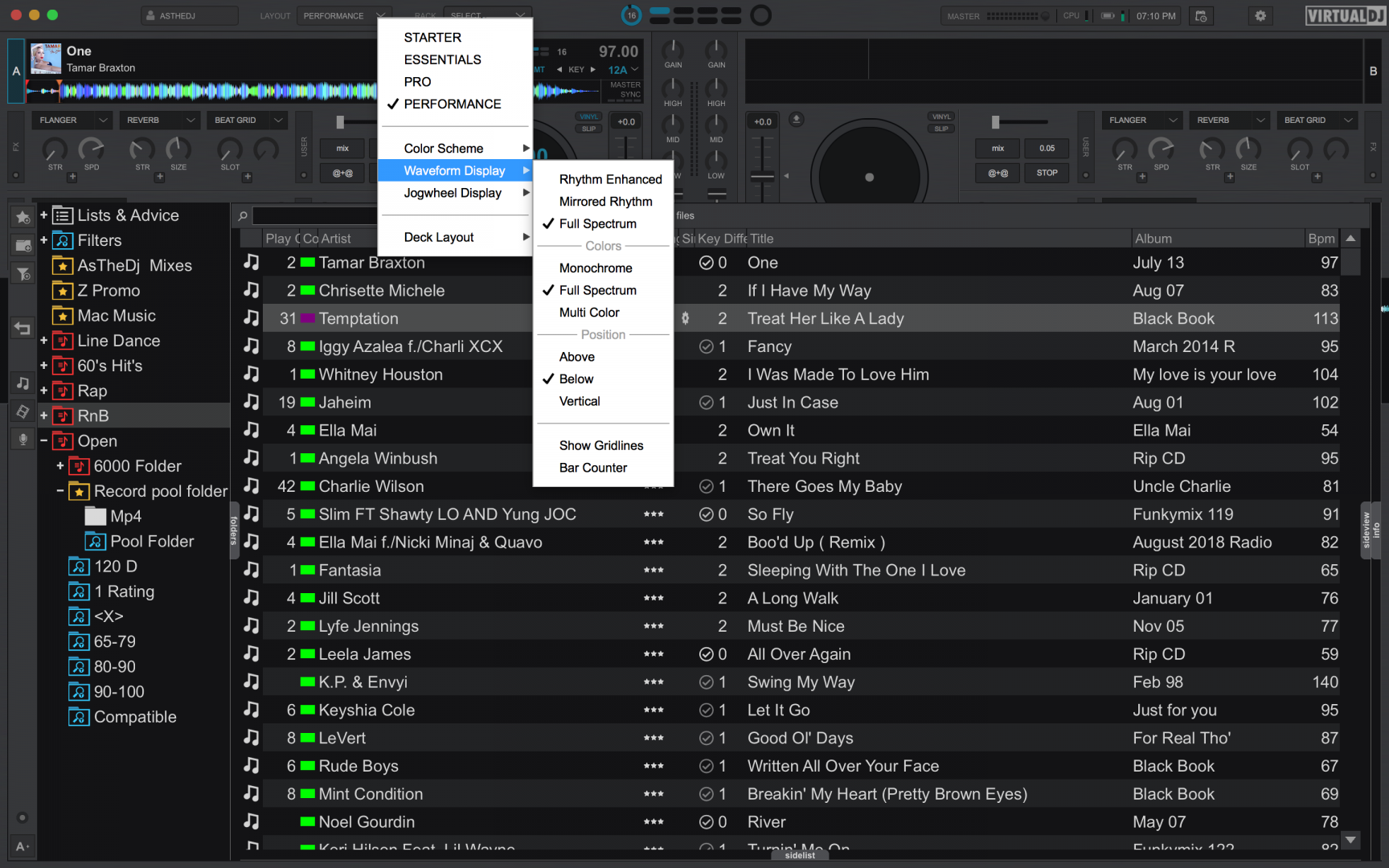The height and width of the screenshot is (868, 1389).
Task: Click the favorite star add icon in sidebar
Action: (23, 217)
